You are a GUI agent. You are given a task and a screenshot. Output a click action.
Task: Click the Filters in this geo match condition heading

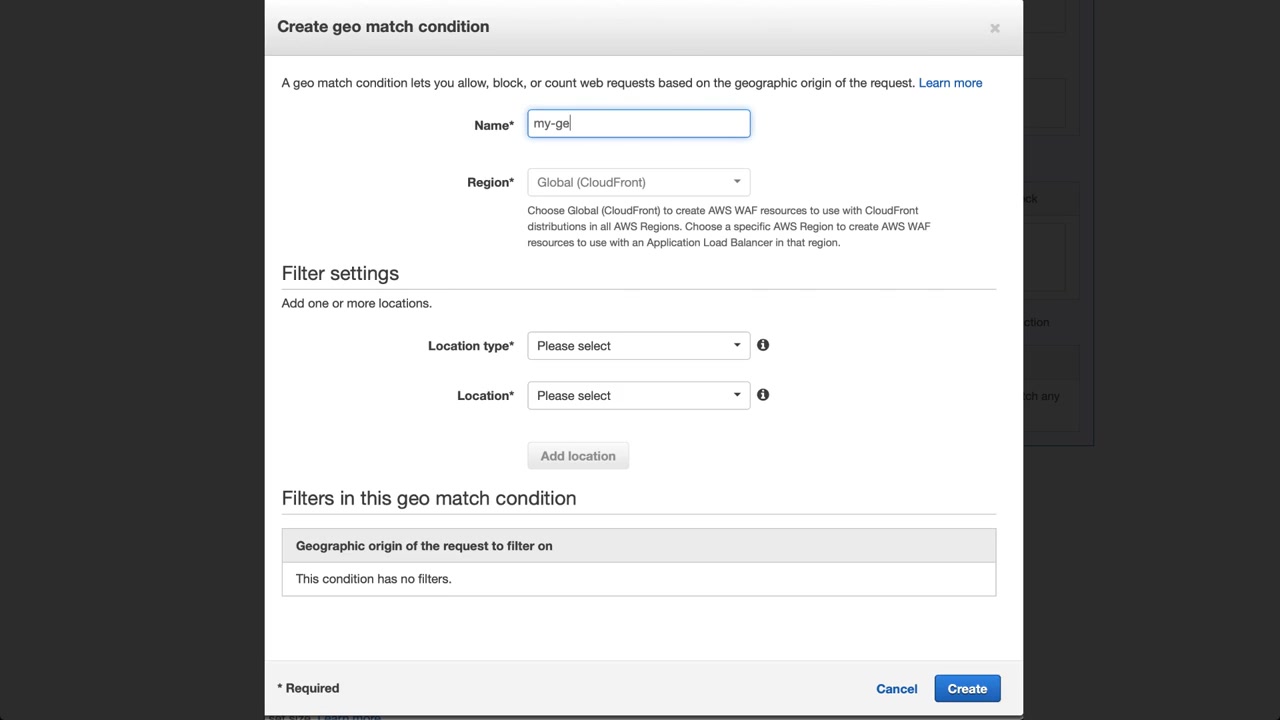428,498
